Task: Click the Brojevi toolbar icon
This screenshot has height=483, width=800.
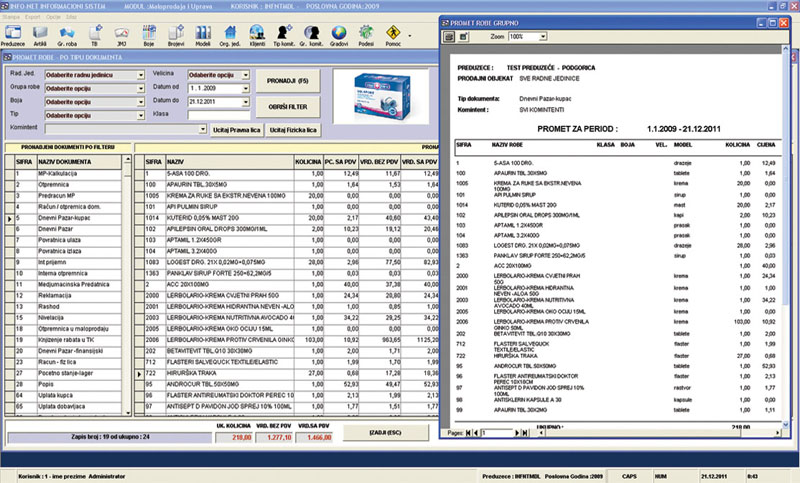Action: click(x=176, y=36)
